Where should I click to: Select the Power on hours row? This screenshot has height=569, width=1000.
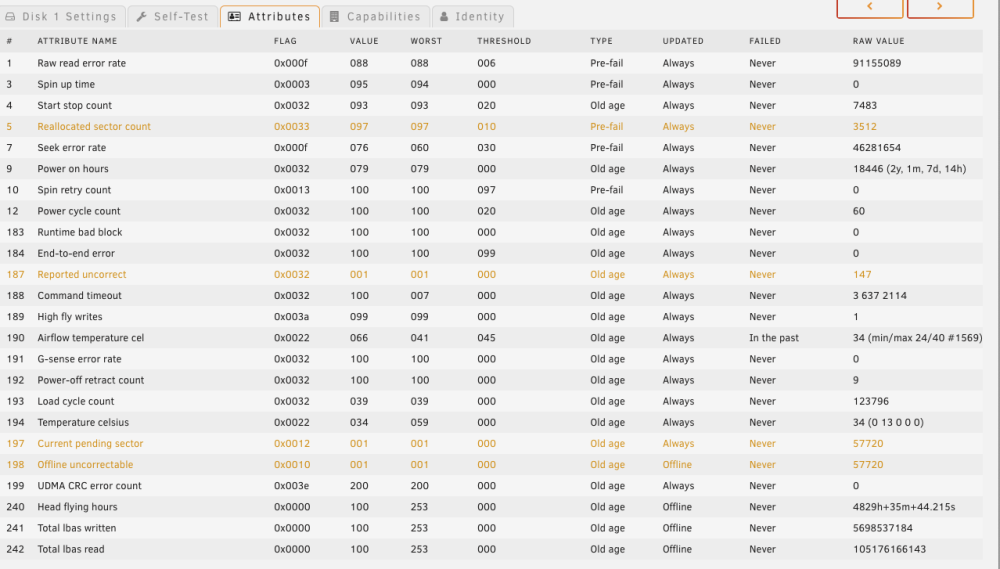pyautogui.click(x=491, y=168)
